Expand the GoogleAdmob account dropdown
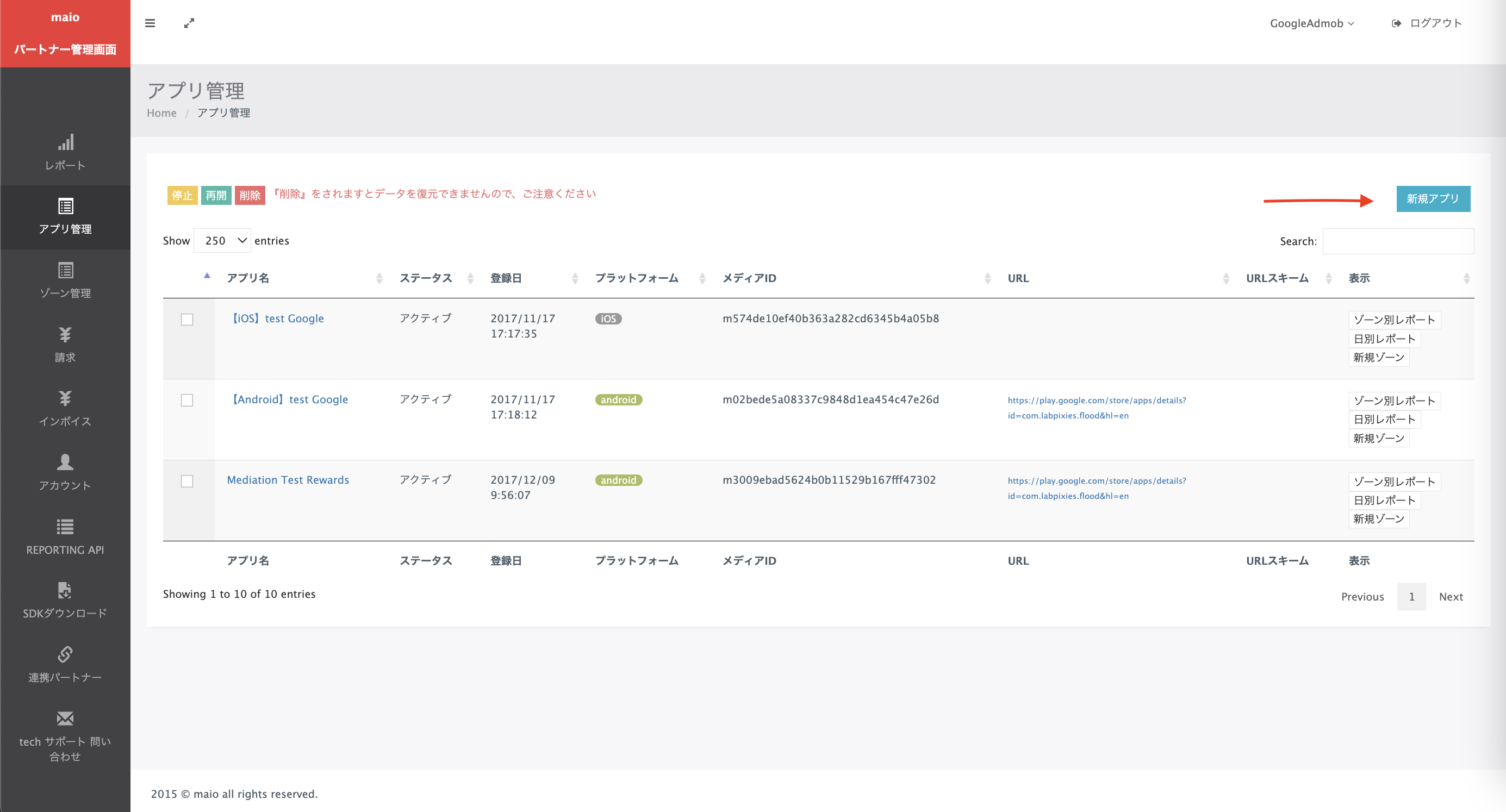The width and height of the screenshot is (1506, 812). point(1311,23)
